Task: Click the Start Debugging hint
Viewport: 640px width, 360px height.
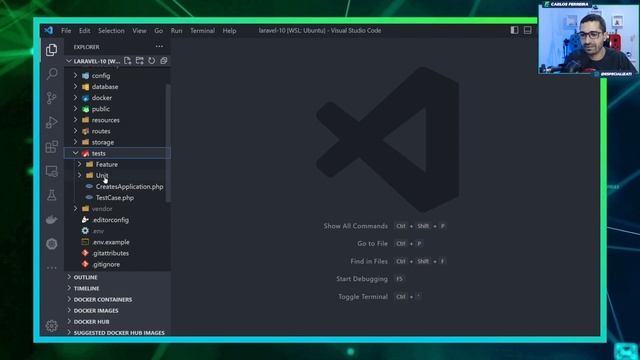Action: [x=362, y=279]
